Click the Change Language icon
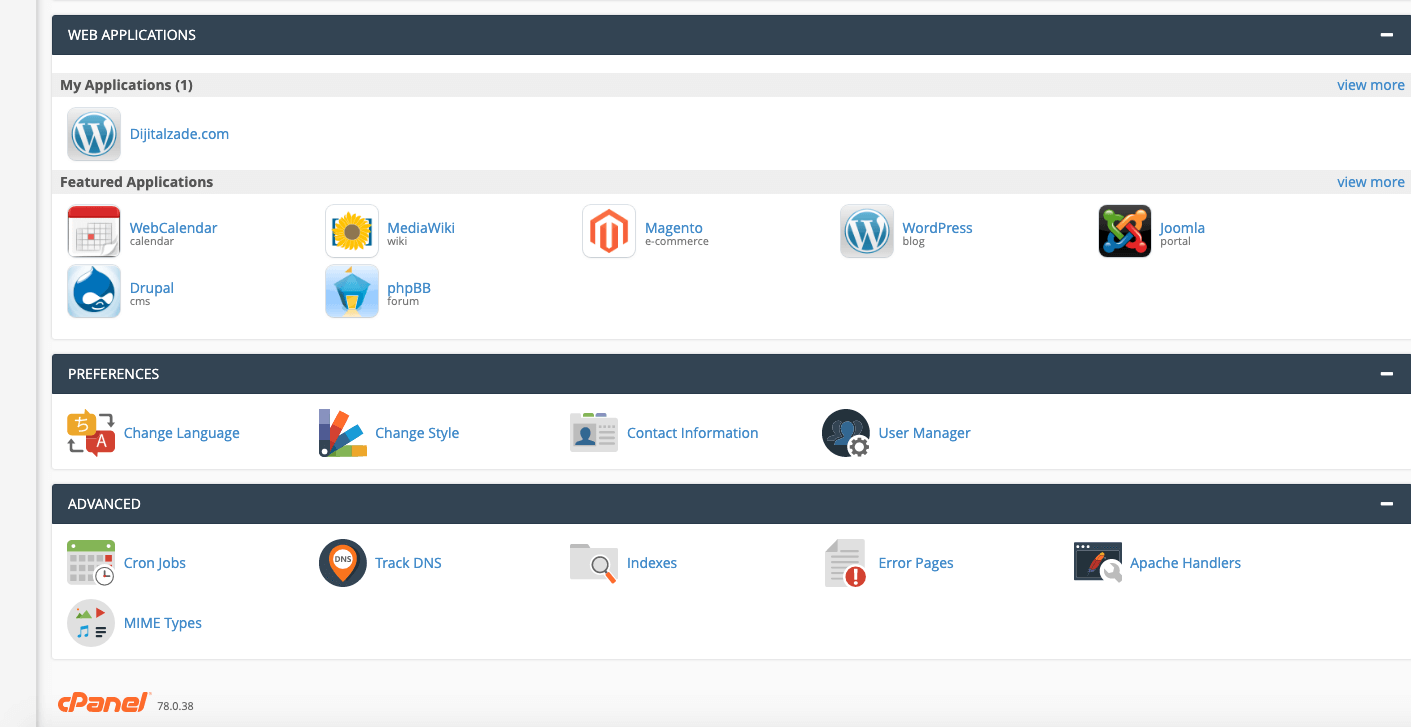The height and width of the screenshot is (727, 1411). tap(91, 433)
